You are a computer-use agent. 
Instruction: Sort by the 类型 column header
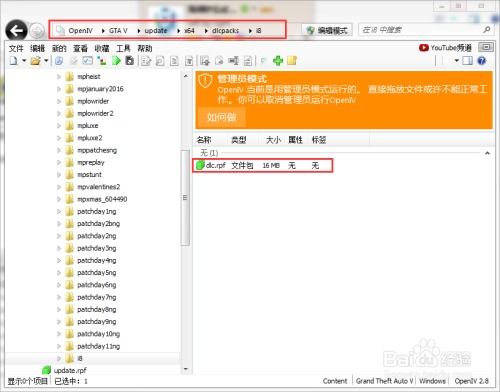point(239,140)
